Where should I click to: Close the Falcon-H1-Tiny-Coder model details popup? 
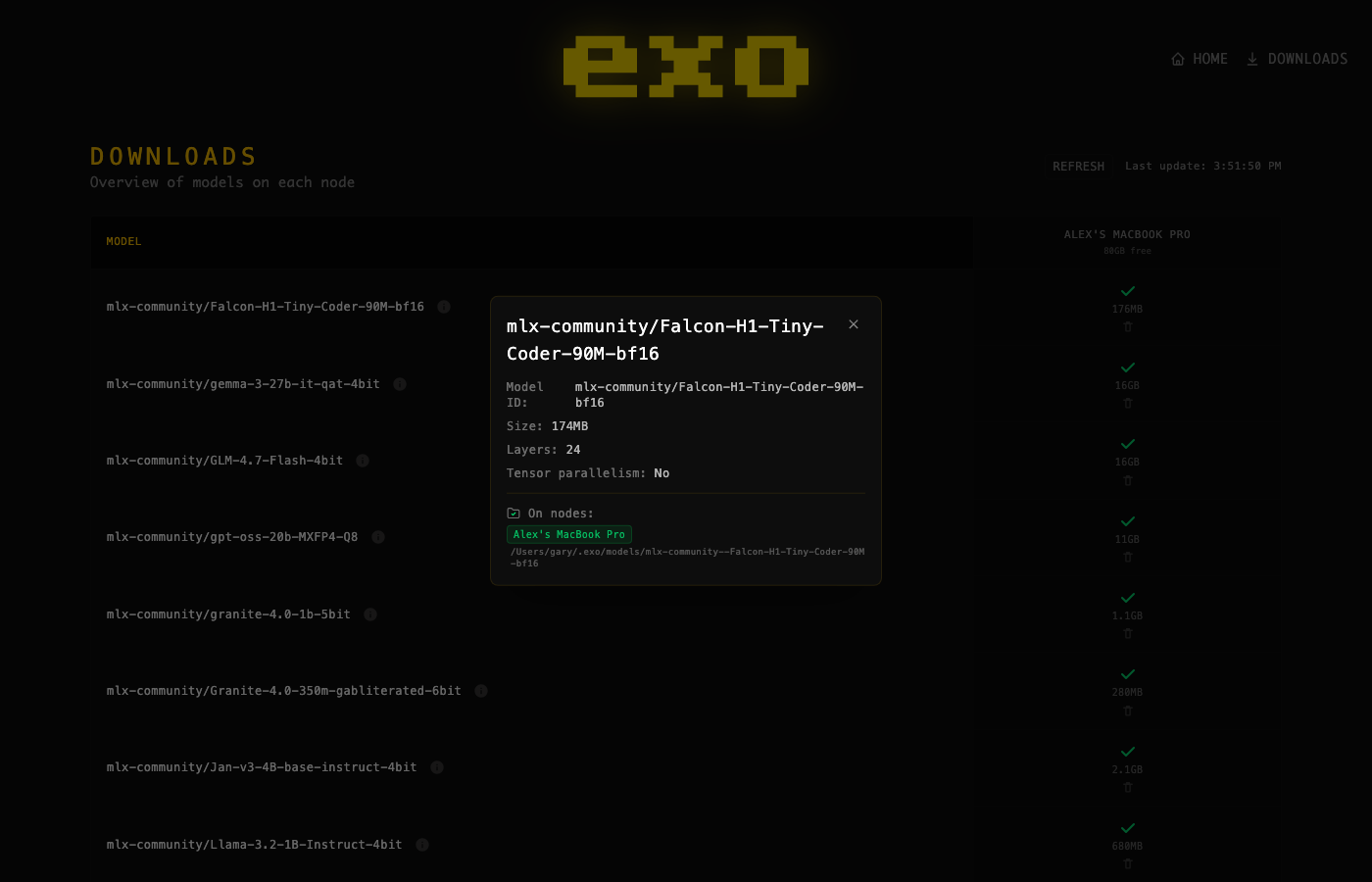pyautogui.click(x=854, y=324)
